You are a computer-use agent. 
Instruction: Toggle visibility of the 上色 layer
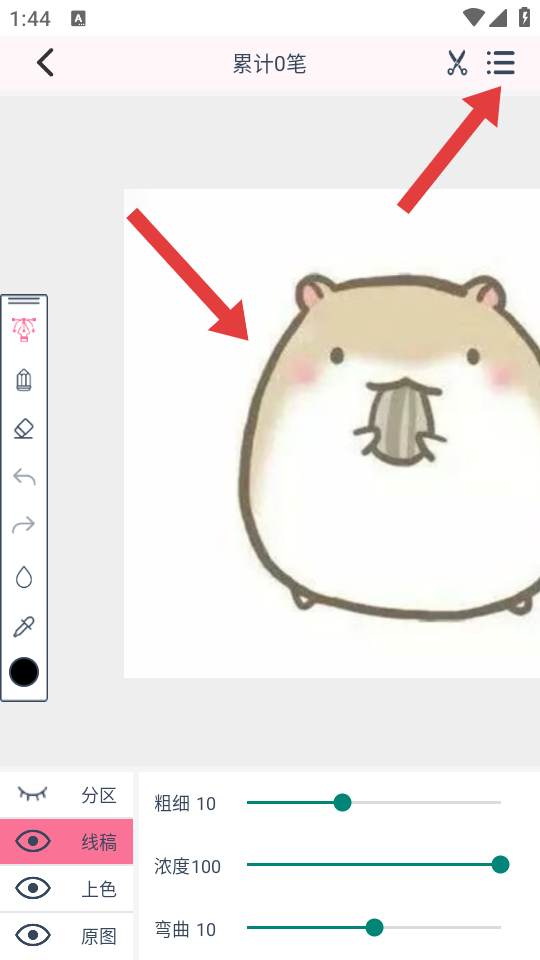coord(32,888)
